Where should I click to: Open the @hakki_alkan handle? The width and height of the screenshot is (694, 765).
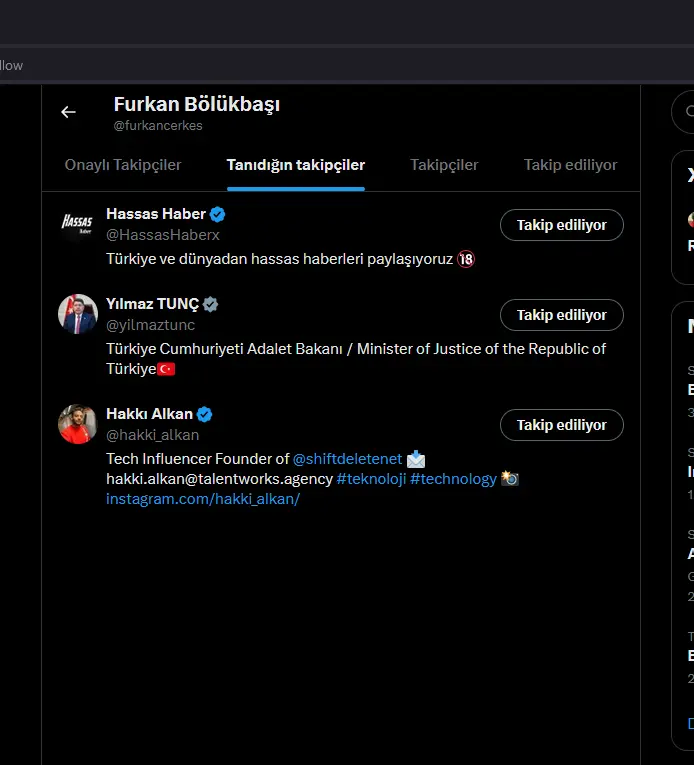click(x=153, y=435)
